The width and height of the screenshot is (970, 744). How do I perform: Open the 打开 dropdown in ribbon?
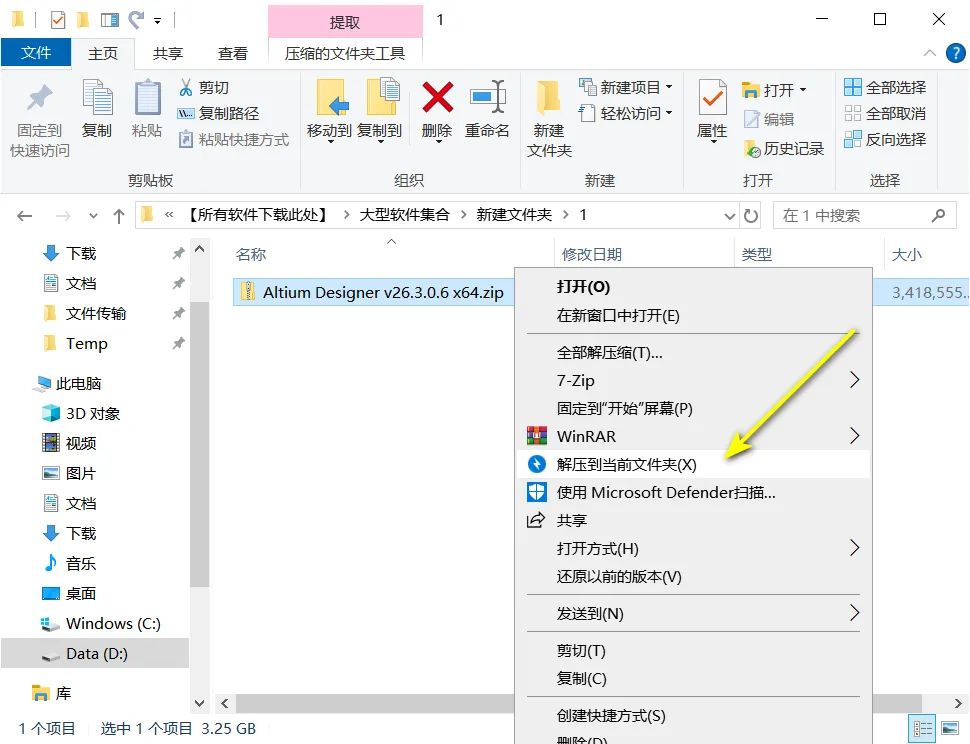point(803,90)
